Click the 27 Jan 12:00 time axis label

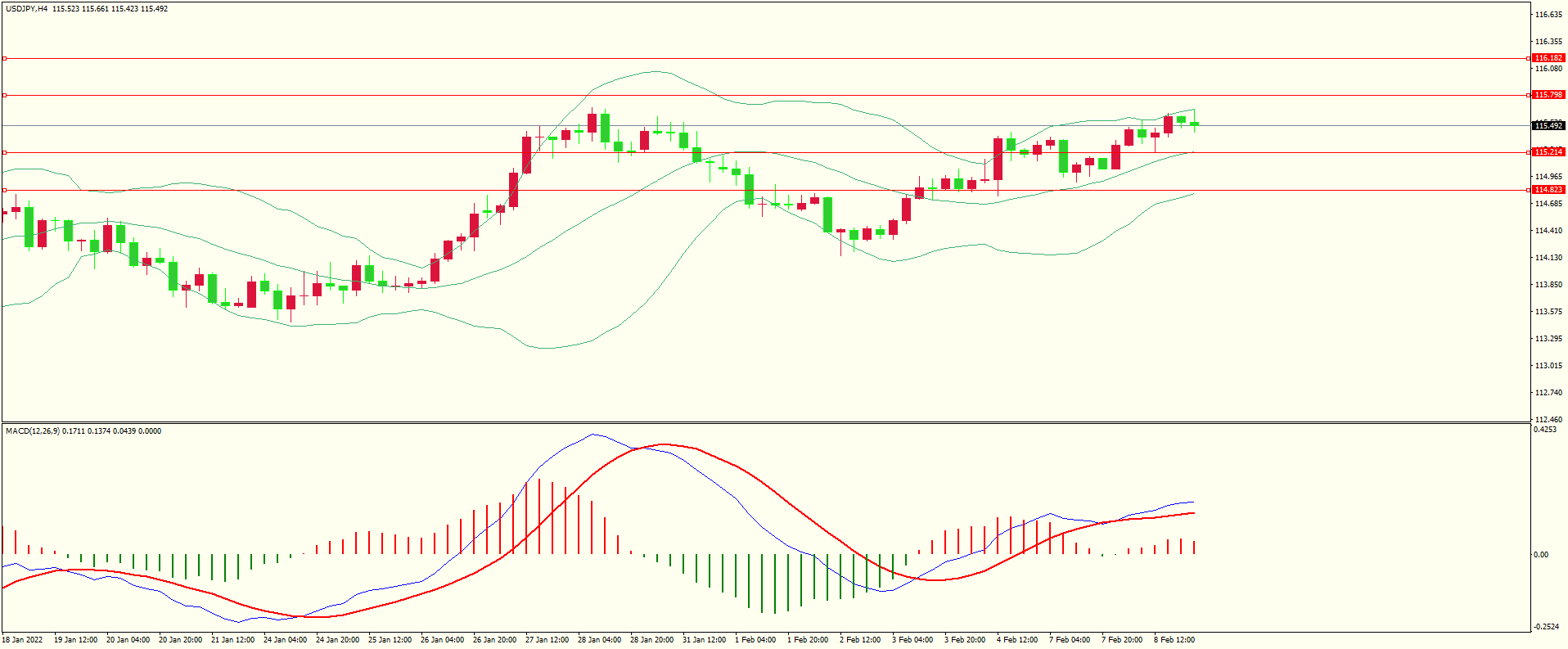(x=547, y=640)
